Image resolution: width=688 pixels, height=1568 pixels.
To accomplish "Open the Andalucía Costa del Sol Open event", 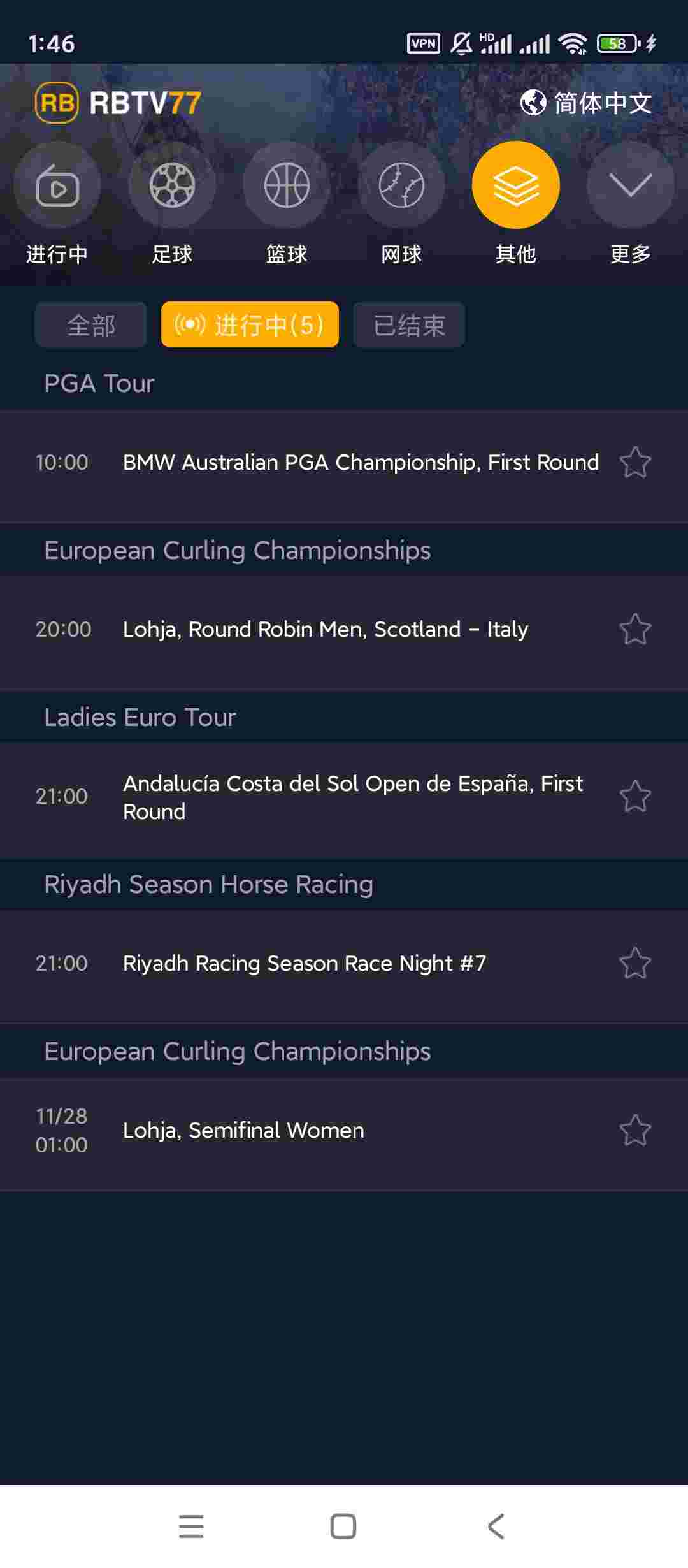I will [352, 797].
